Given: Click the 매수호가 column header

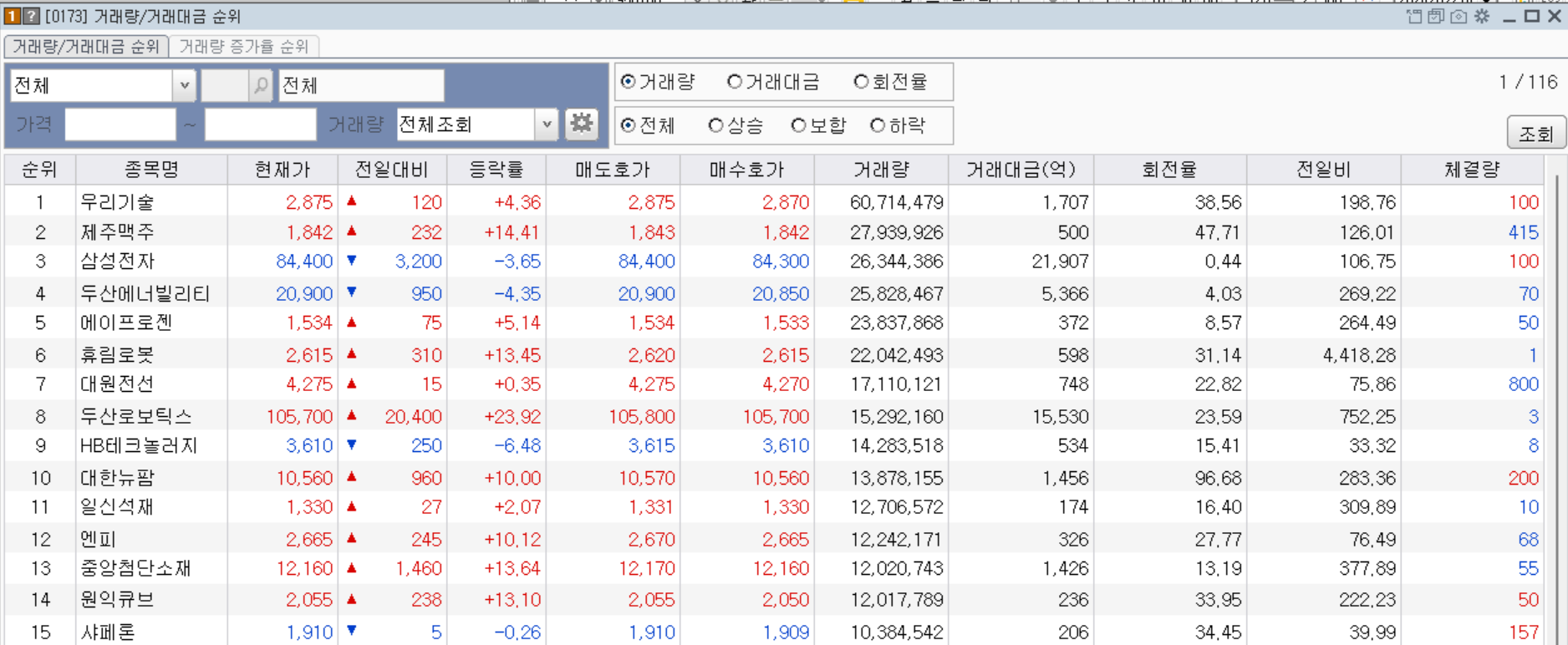Looking at the screenshot, I should tap(747, 170).
